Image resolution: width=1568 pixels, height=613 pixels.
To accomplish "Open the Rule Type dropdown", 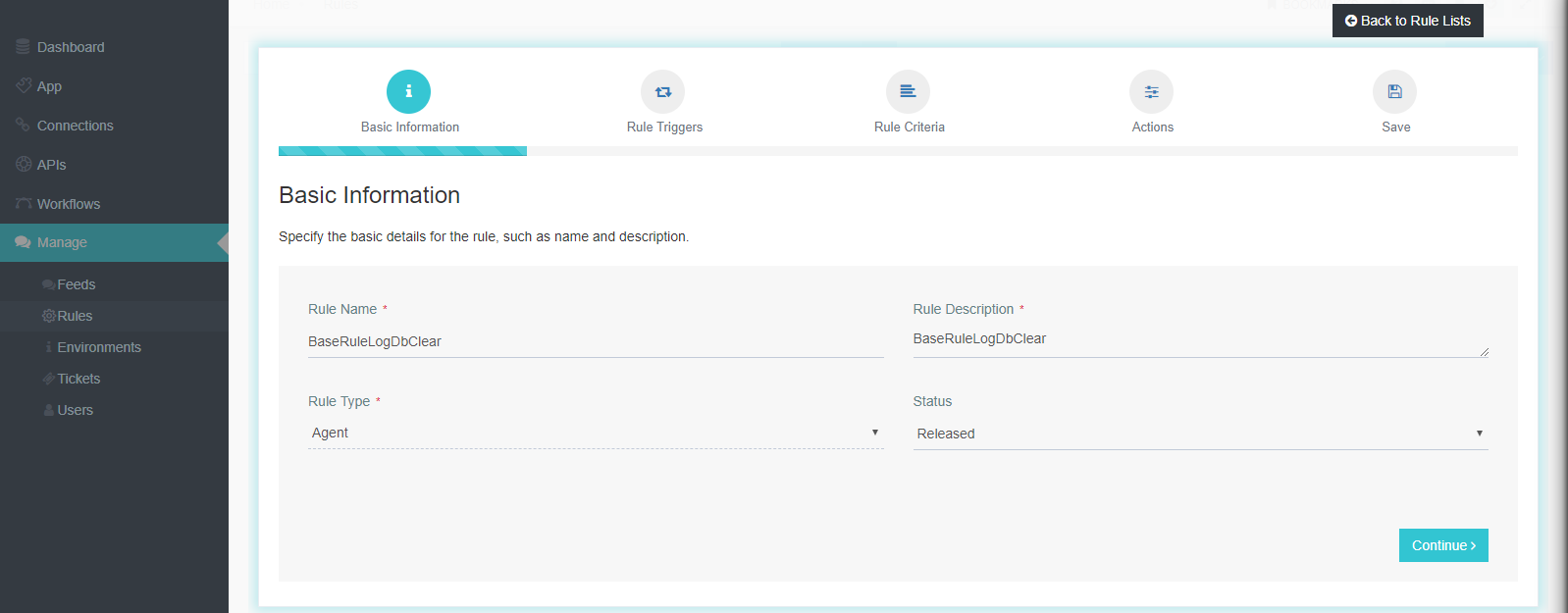I will pyautogui.click(x=595, y=433).
